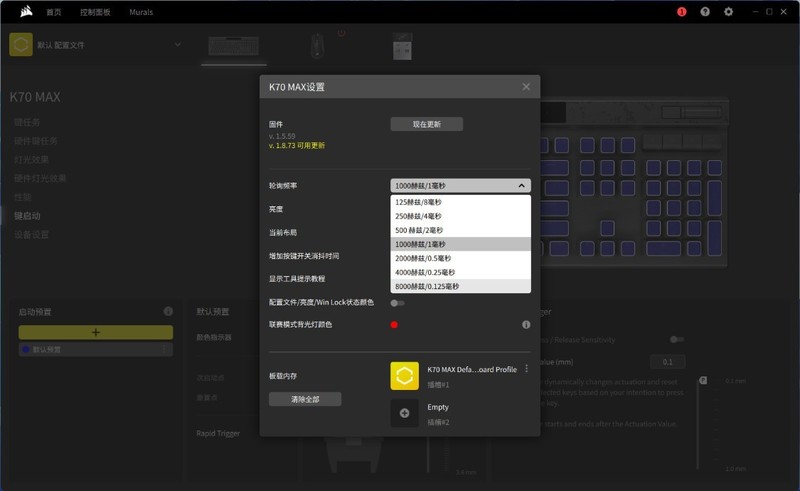Click the vertical actuation slider handle
Screen dimensions: 800x491
coord(703,380)
